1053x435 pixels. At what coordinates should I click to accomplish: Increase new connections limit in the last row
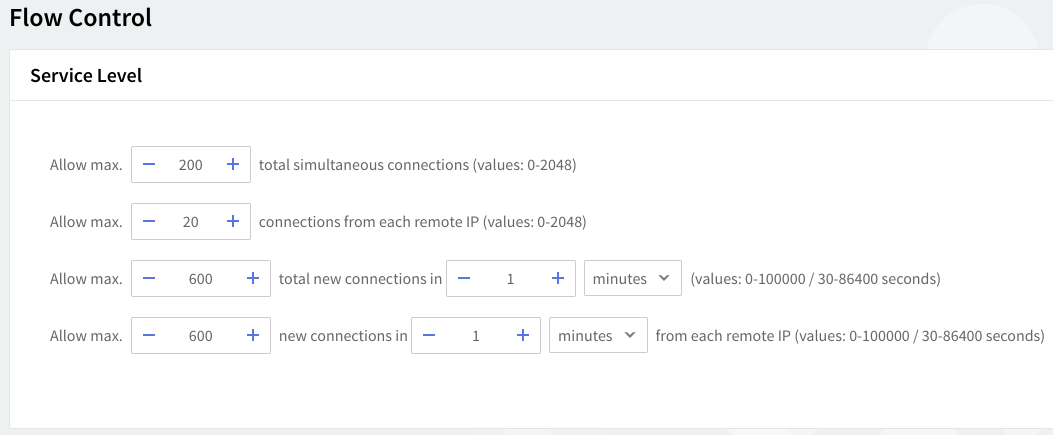(x=253, y=336)
